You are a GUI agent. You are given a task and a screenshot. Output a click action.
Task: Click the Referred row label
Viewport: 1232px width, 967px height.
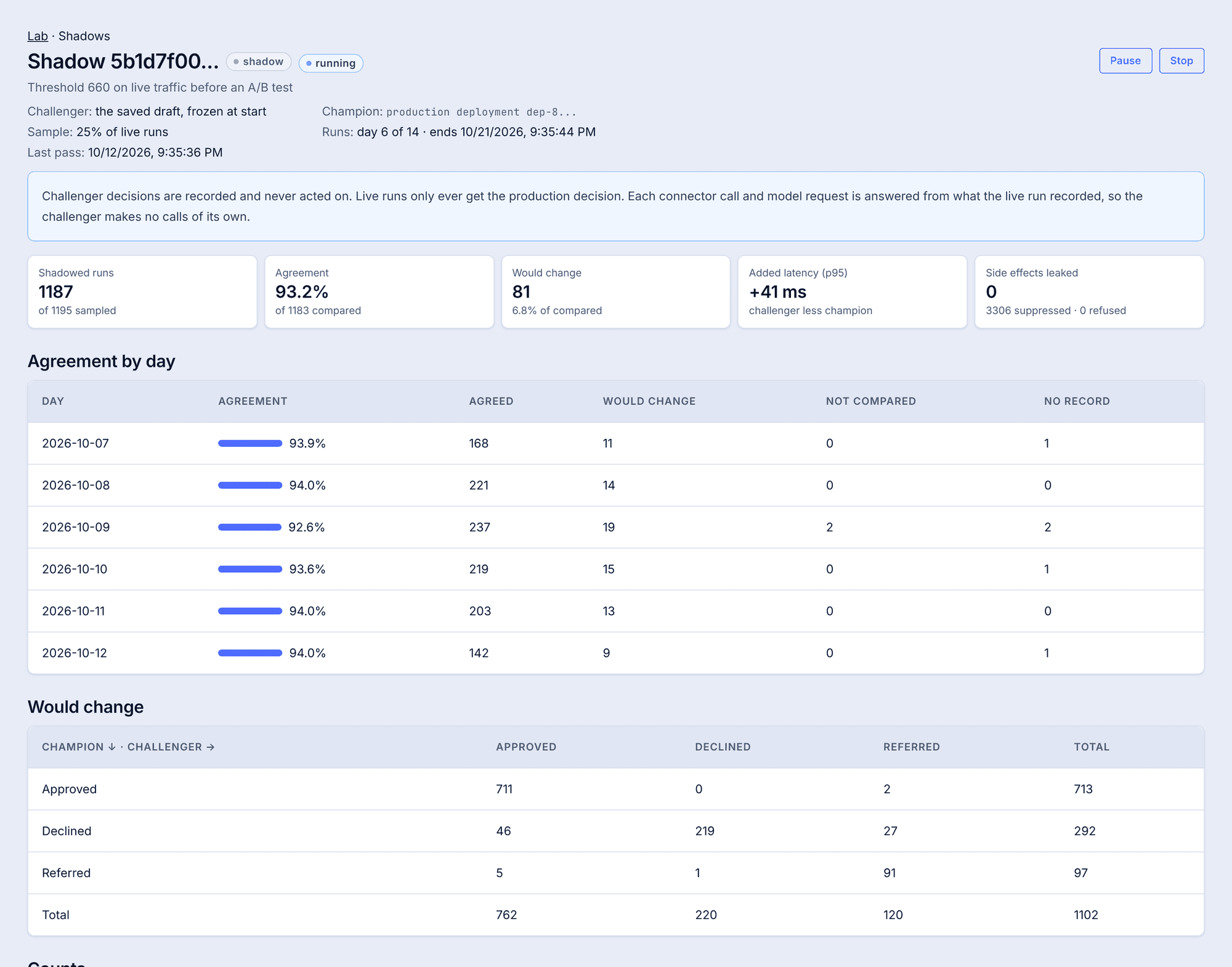pyautogui.click(x=67, y=873)
